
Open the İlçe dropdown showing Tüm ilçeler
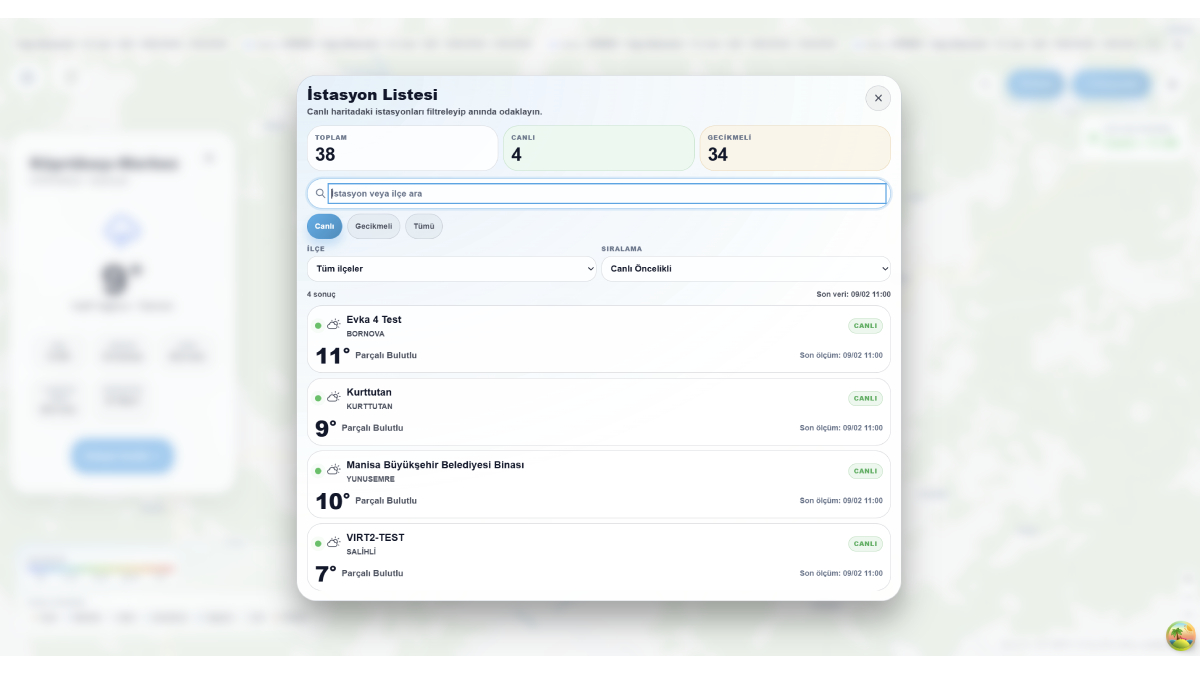pos(451,269)
